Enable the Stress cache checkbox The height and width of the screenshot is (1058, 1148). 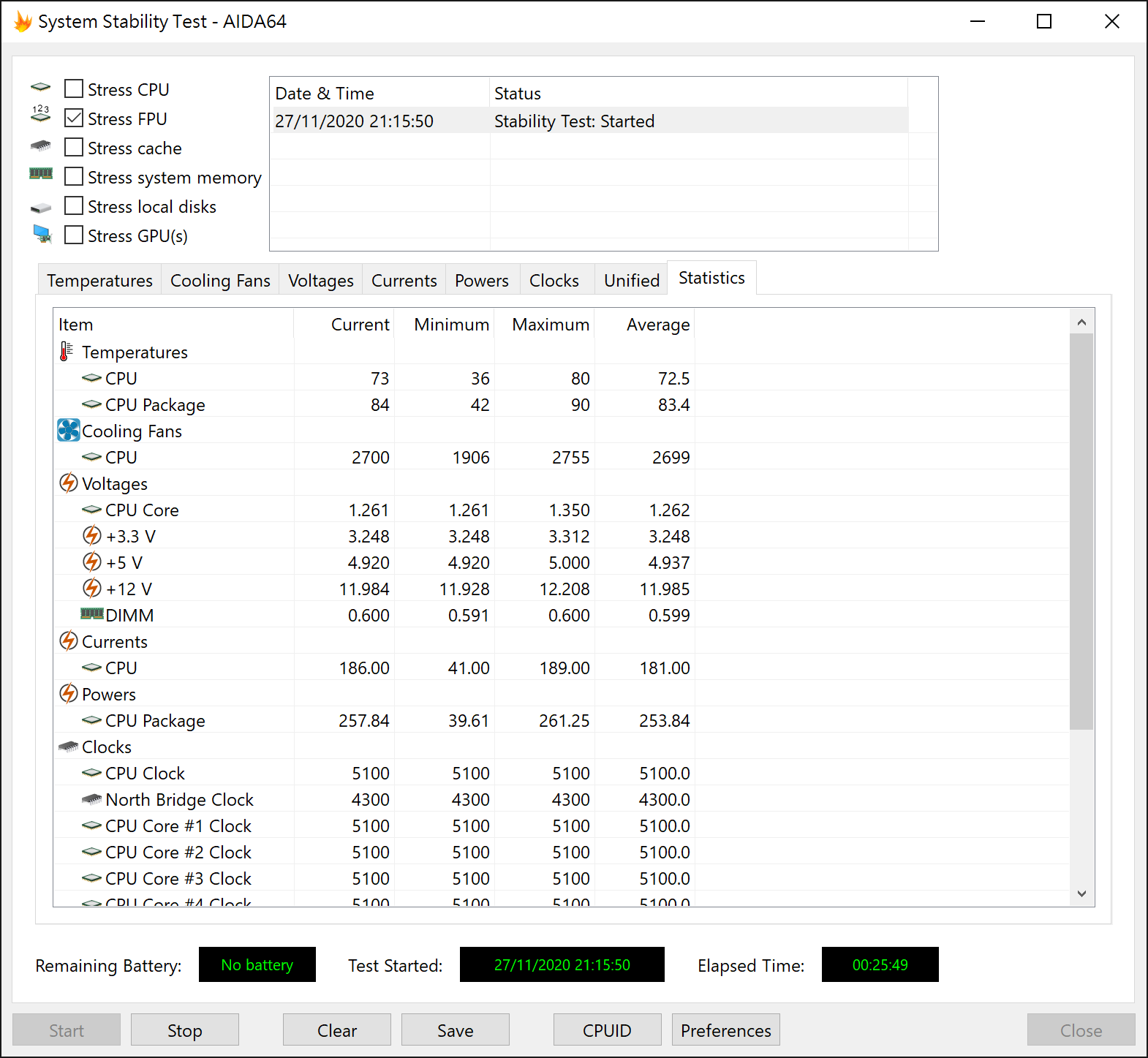[x=74, y=147]
